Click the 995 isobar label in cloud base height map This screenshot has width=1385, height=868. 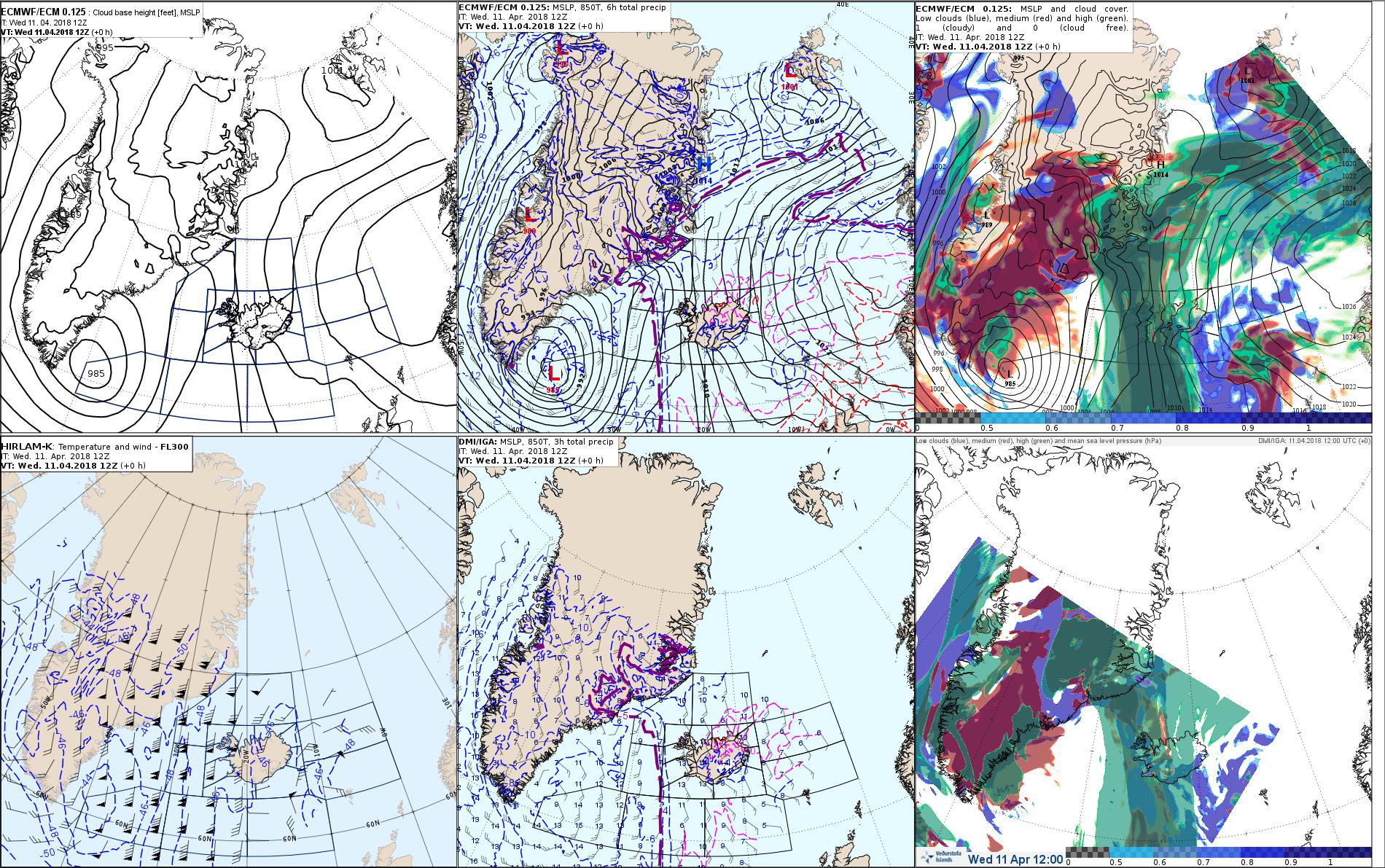click(x=105, y=47)
